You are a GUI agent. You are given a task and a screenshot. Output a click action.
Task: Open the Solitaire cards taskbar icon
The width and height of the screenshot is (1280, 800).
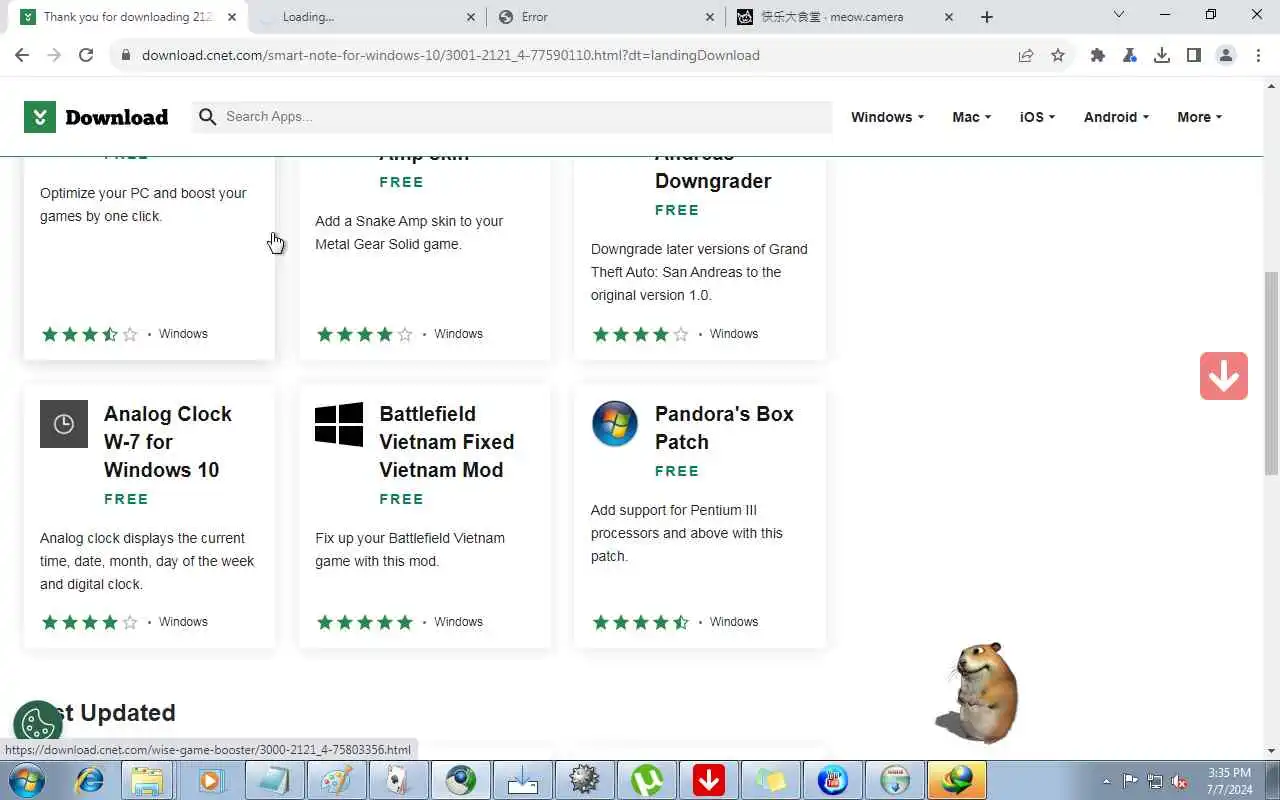point(397,780)
